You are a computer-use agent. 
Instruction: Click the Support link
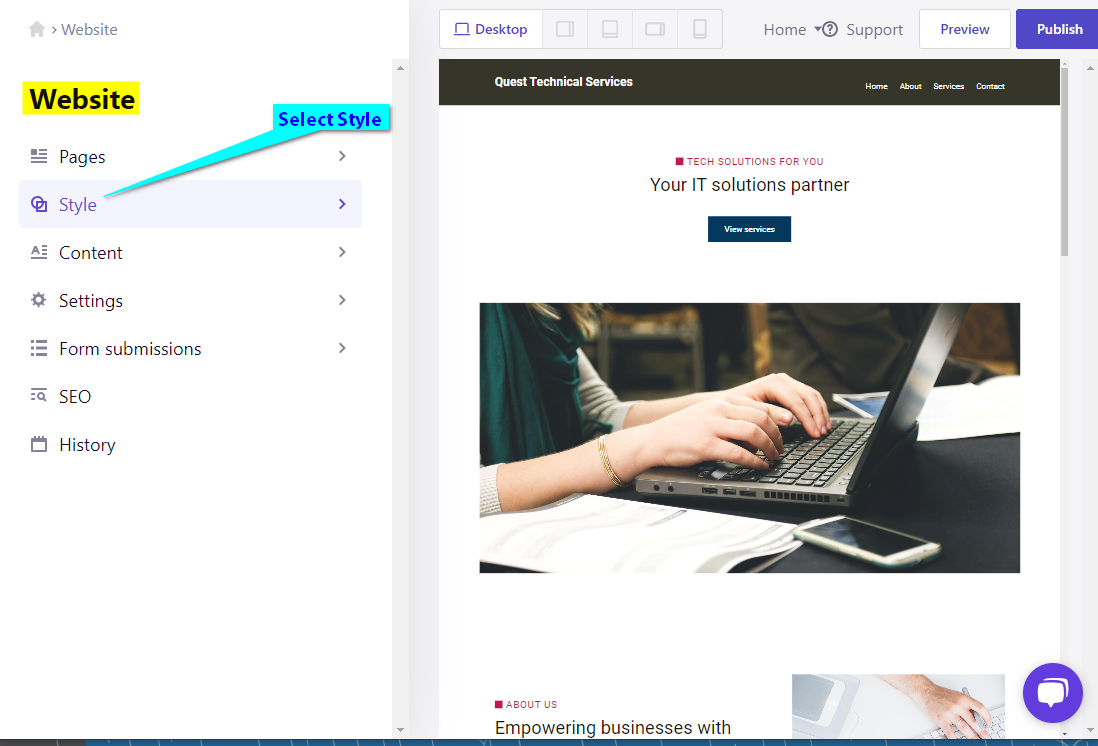pos(874,29)
